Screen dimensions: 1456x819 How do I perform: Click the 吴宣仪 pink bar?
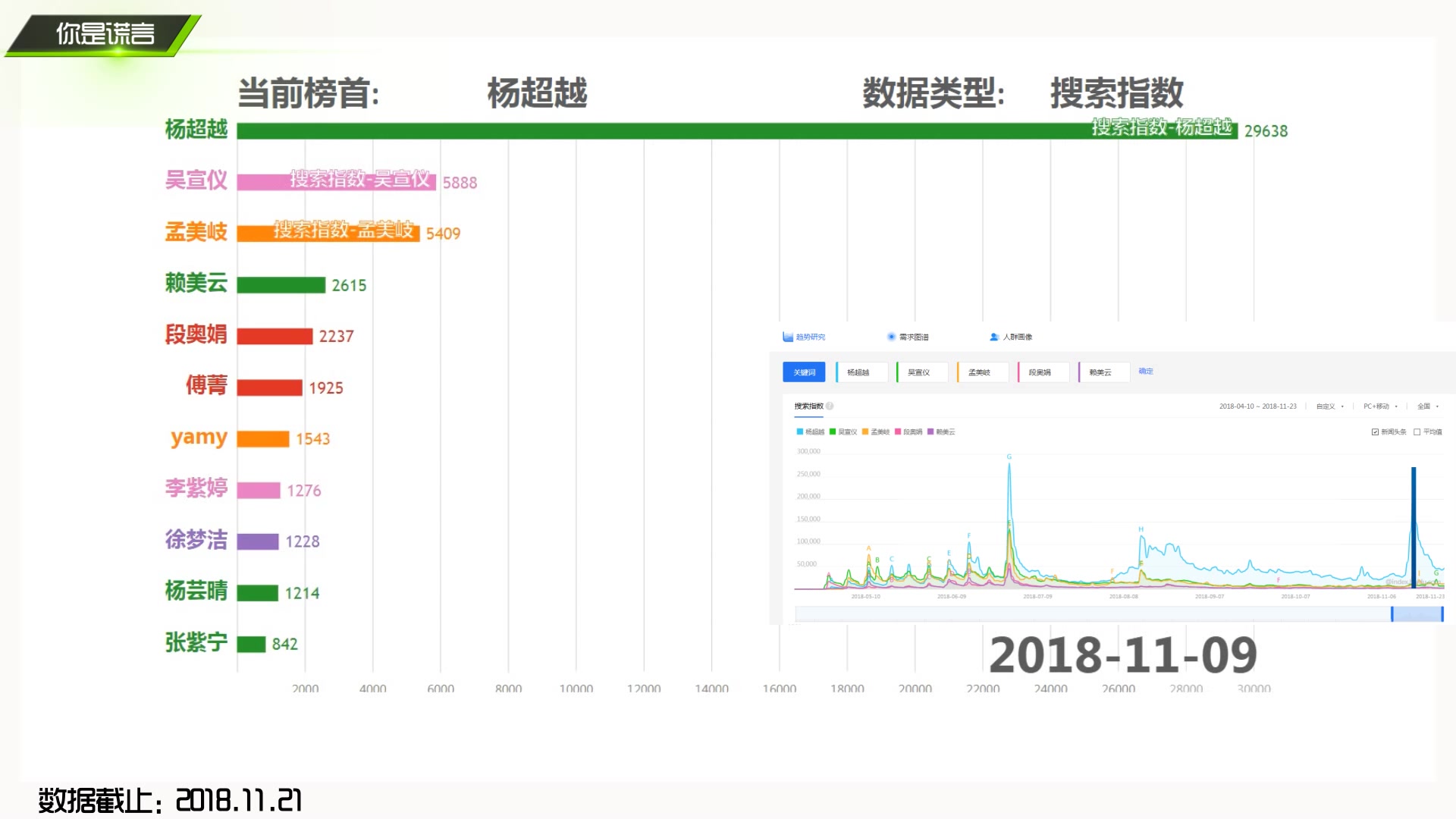click(x=336, y=182)
